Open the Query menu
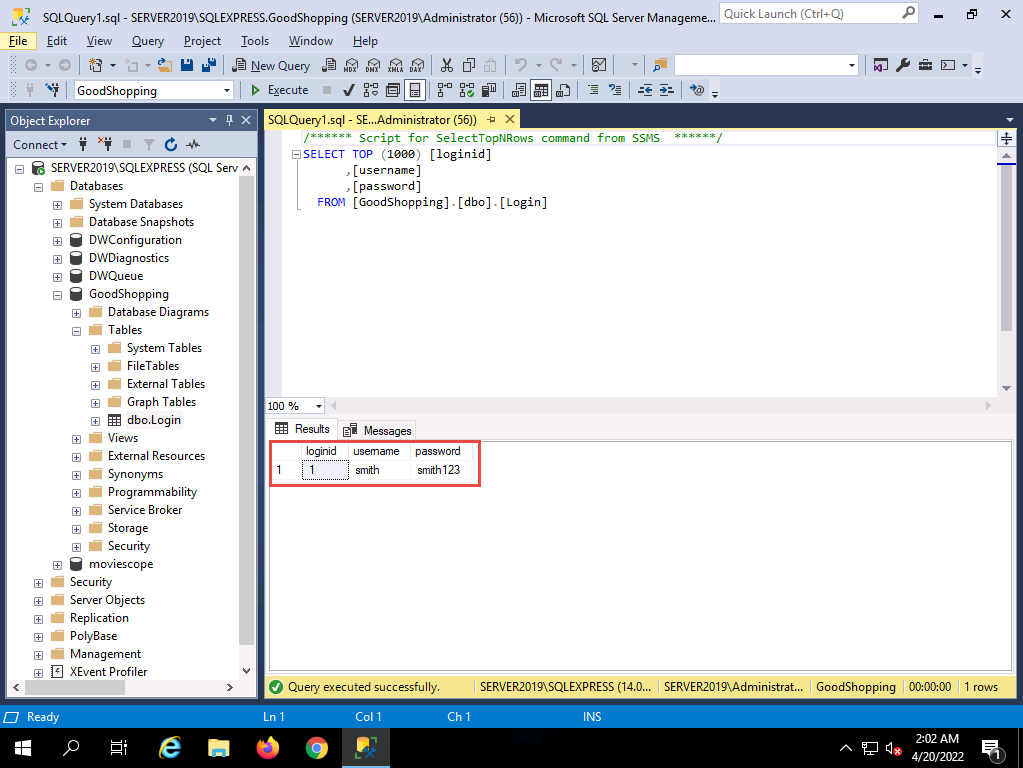 [x=148, y=41]
